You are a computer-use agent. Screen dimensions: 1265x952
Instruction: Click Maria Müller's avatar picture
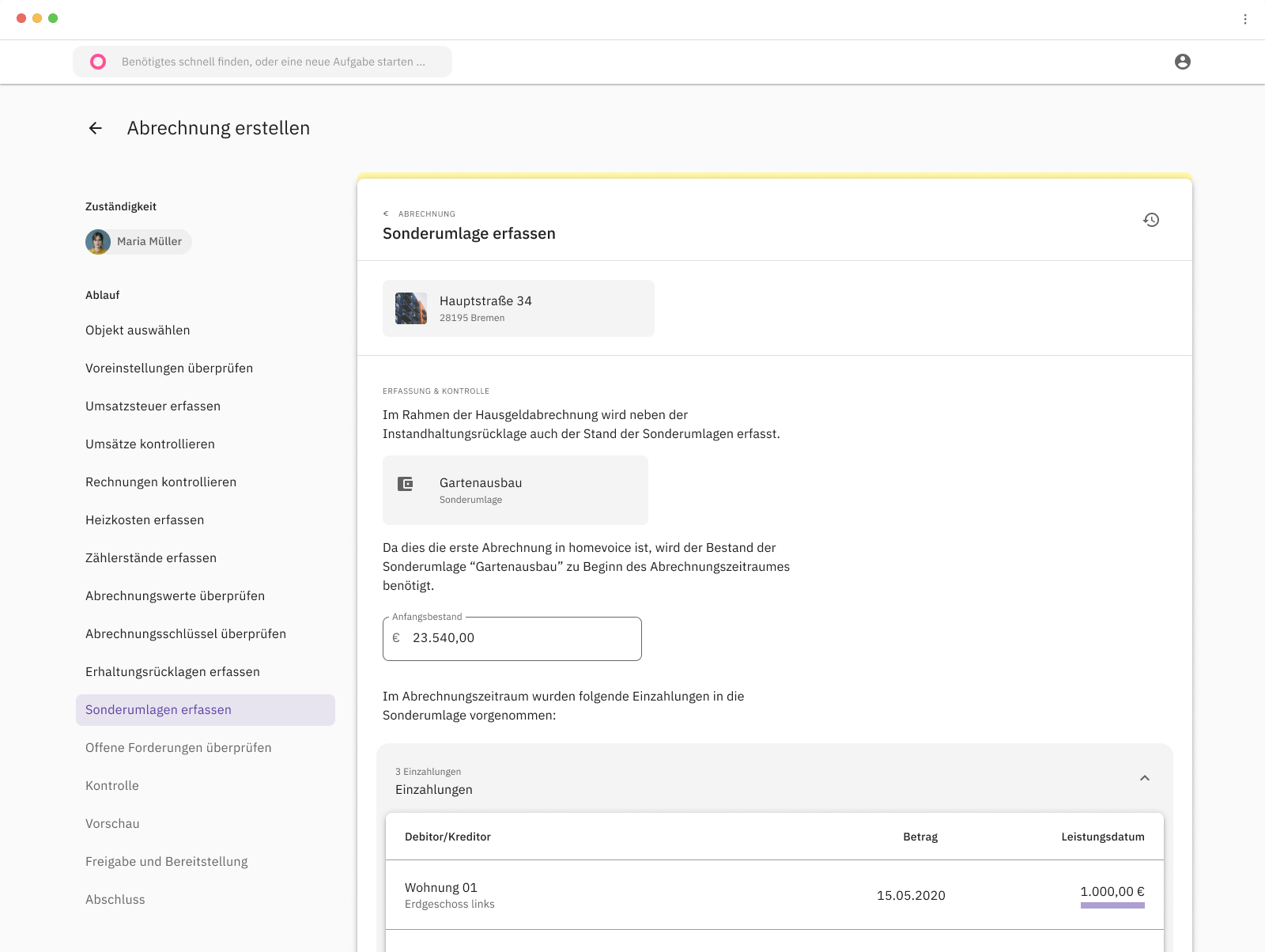[x=98, y=242]
